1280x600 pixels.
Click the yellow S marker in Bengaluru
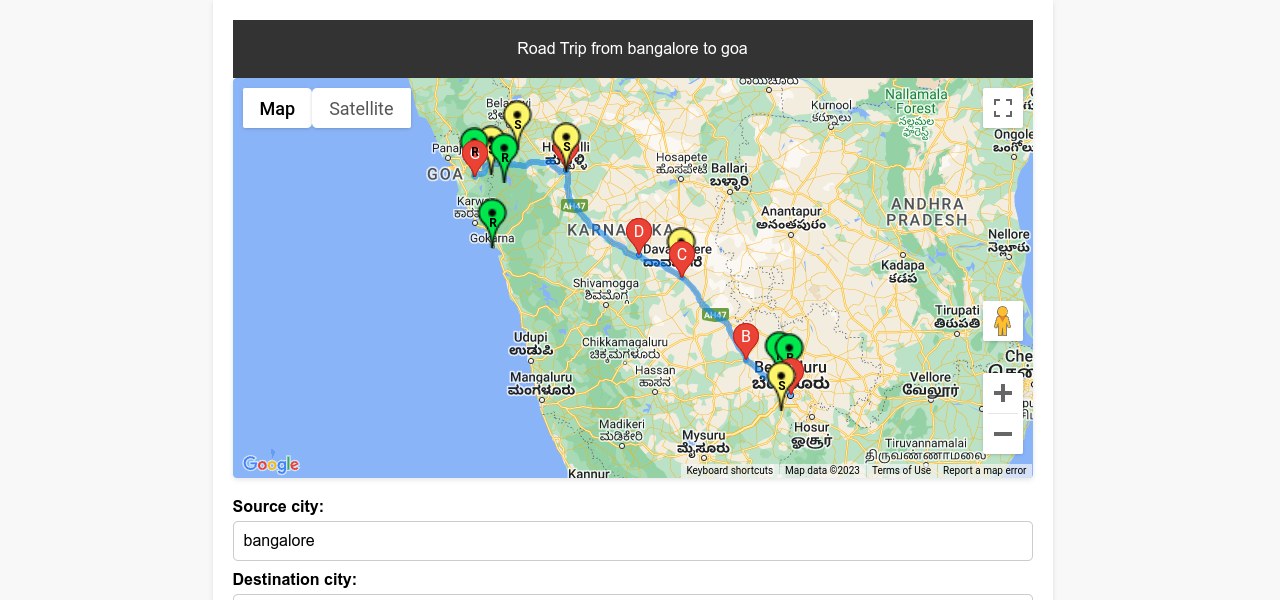[x=781, y=381]
